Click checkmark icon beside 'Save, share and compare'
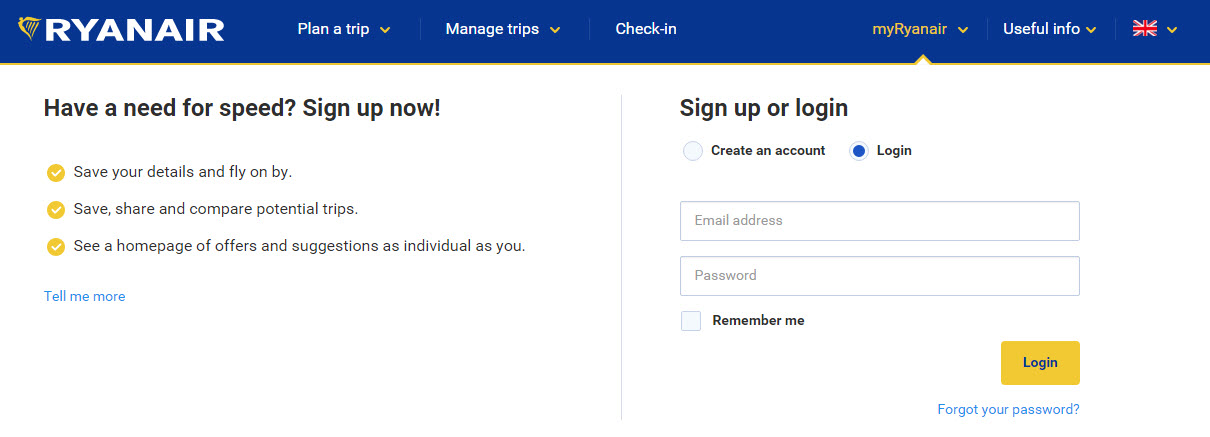Image resolution: width=1210 pixels, height=437 pixels. pos(56,210)
